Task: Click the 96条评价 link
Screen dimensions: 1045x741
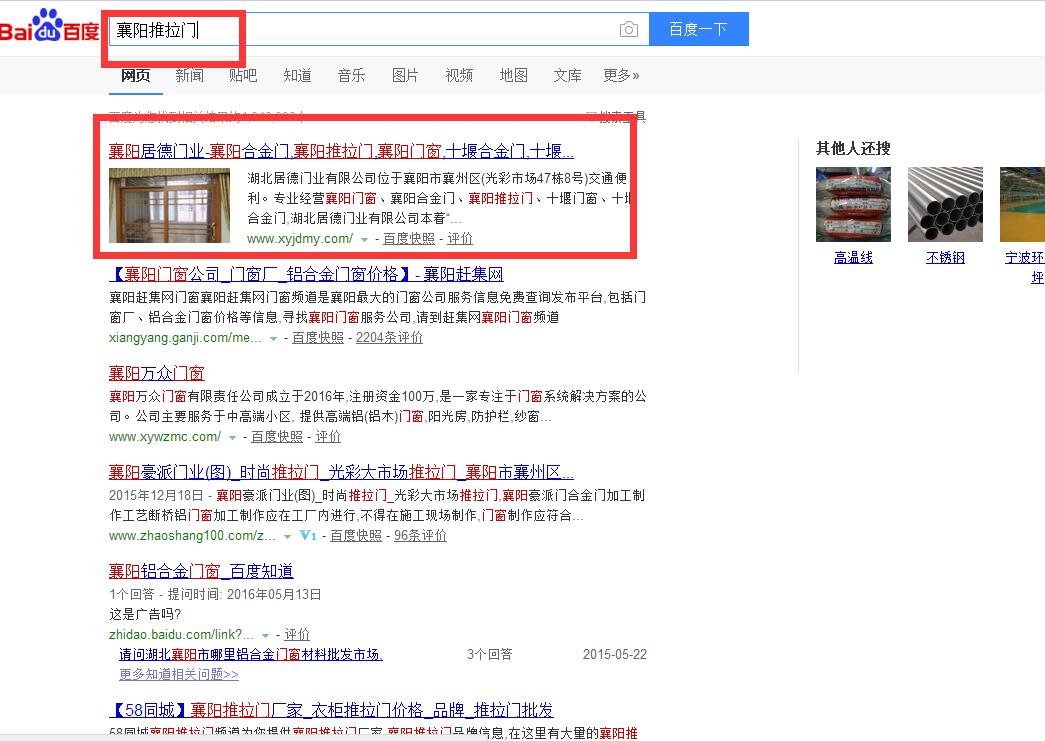Action: coord(421,536)
